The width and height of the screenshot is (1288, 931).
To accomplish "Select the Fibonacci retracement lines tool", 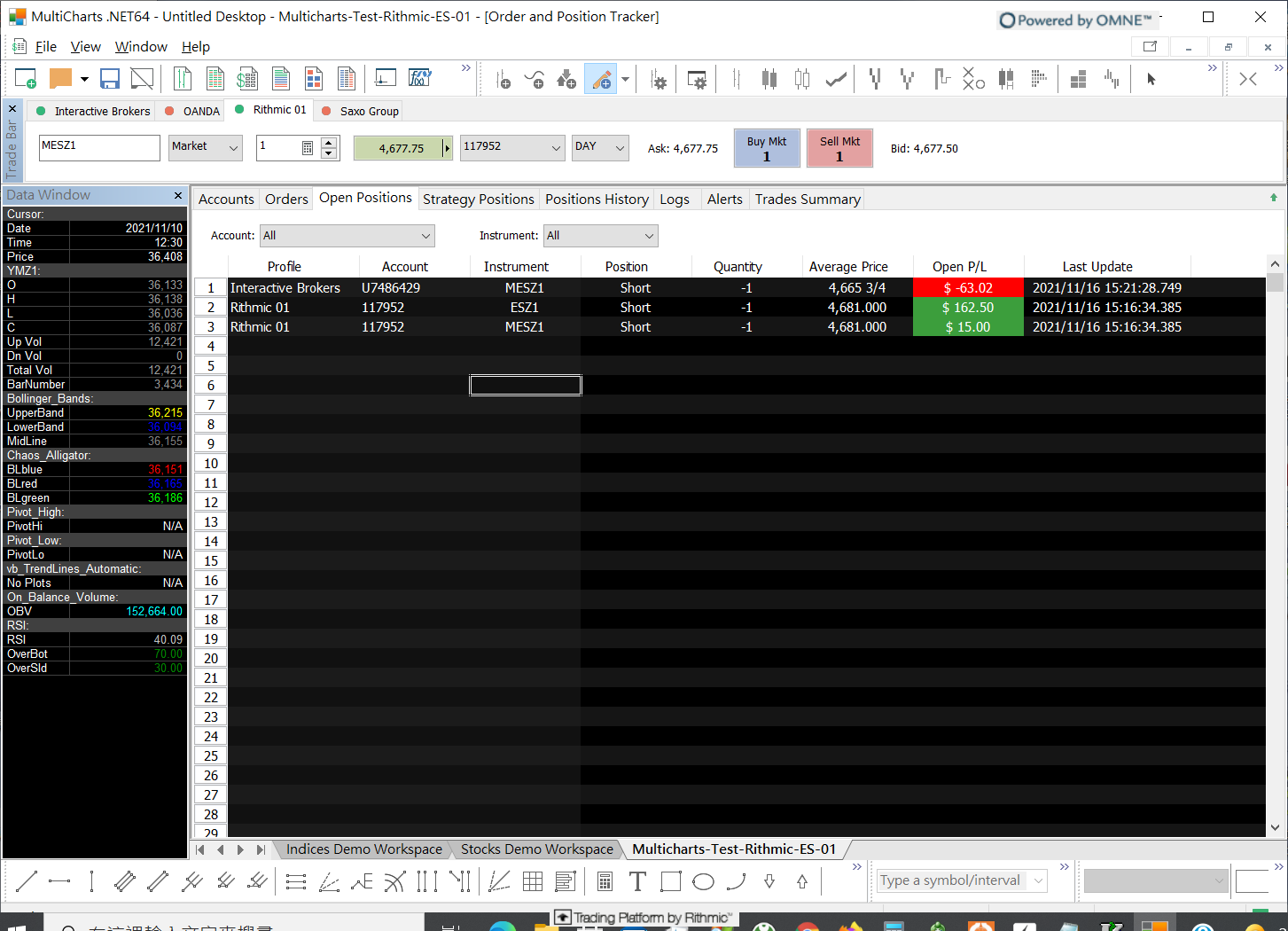I will click(x=296, y=881).
